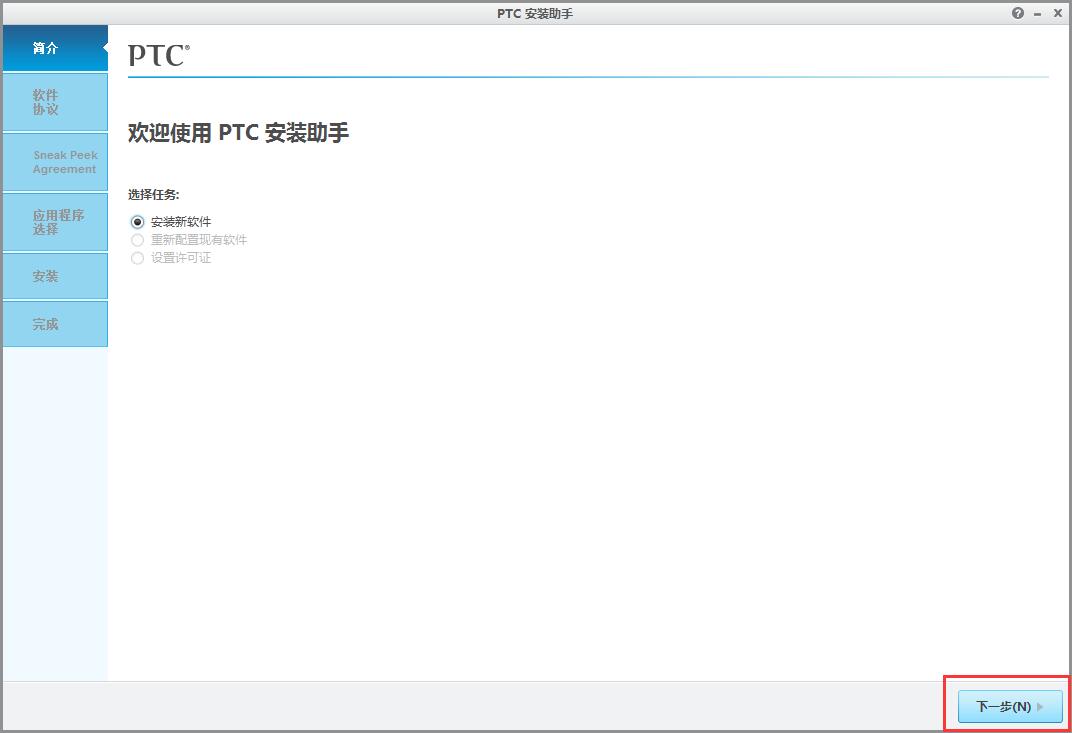Open the 应用程序选择 step tab
The width and height of the screenshot is (1072, 733).
[55, 222]
